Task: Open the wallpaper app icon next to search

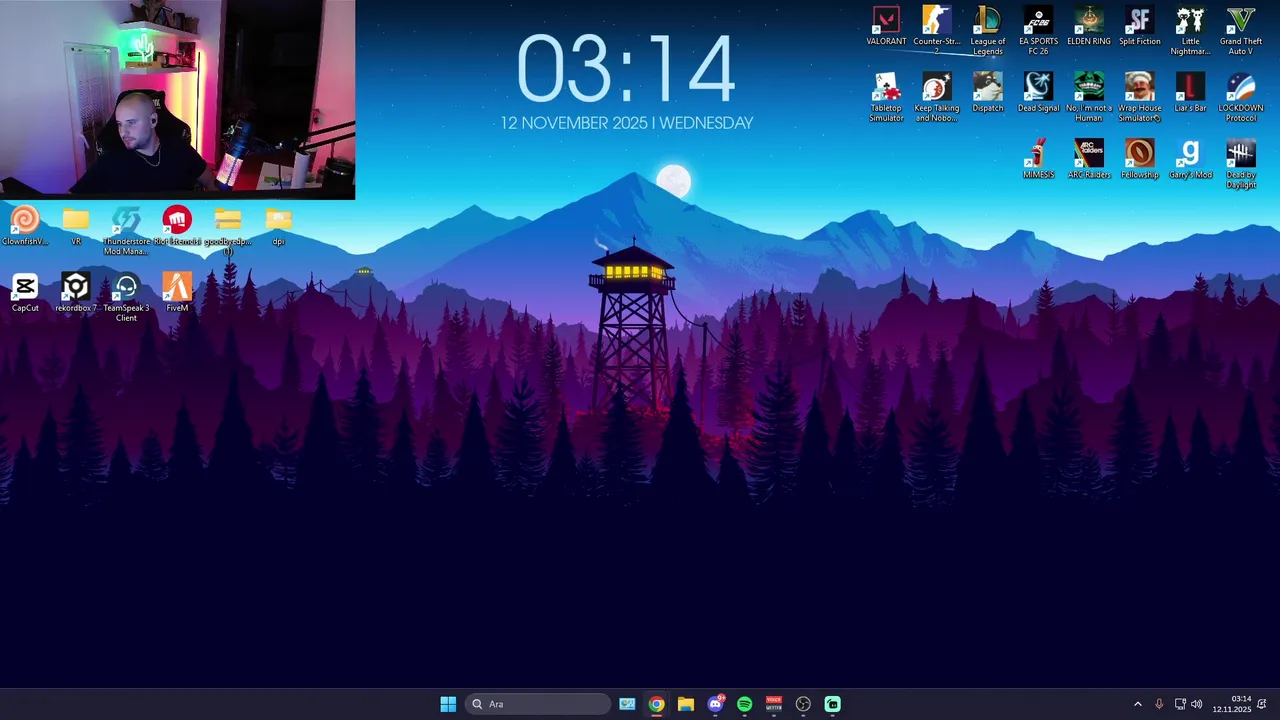Action: [x=627, y=704]
